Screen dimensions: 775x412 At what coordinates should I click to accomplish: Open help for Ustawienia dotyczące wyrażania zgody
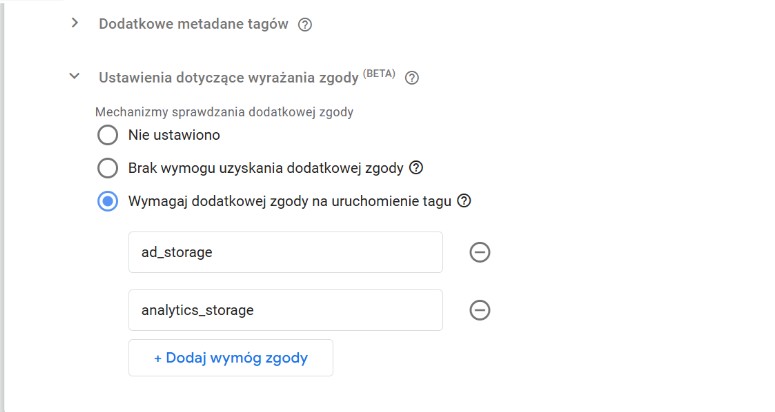click(411, 77)
